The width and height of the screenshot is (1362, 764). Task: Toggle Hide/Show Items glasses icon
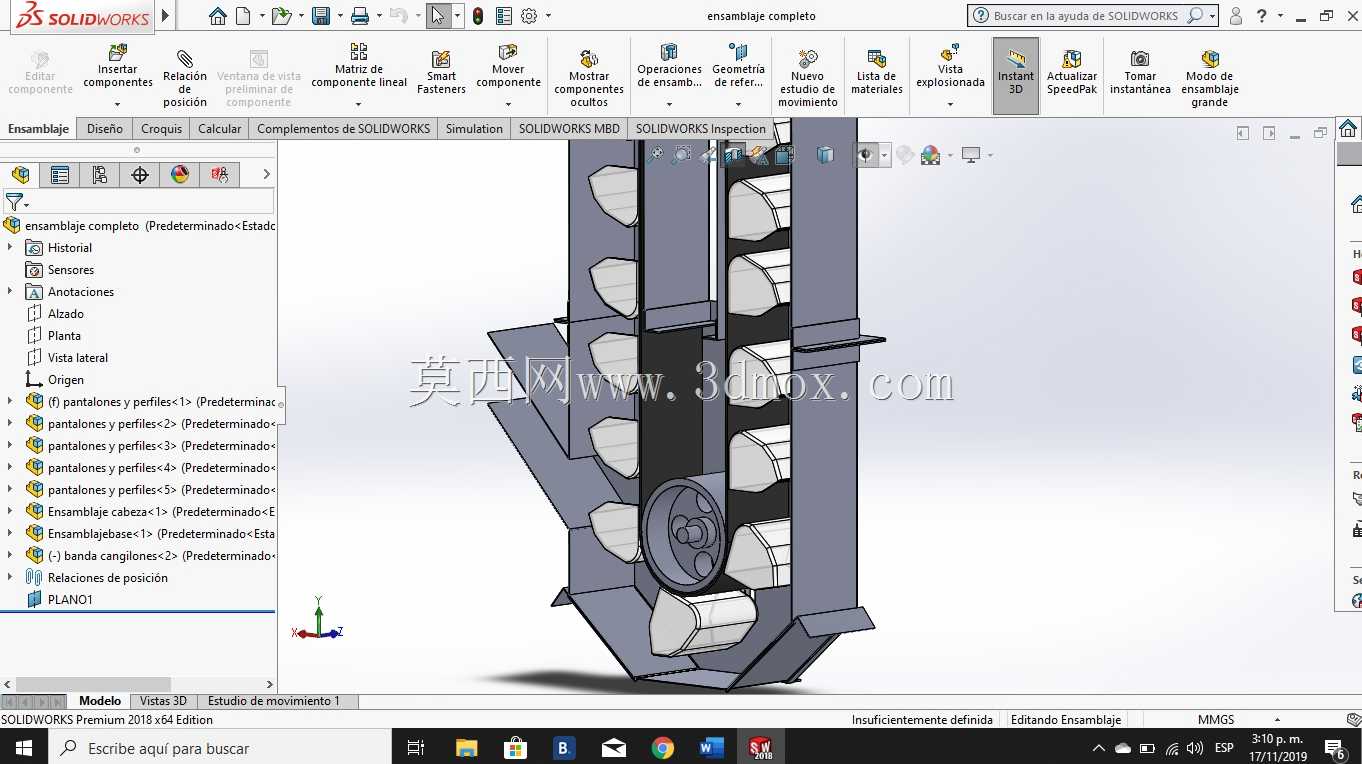(x=867, y=155)
